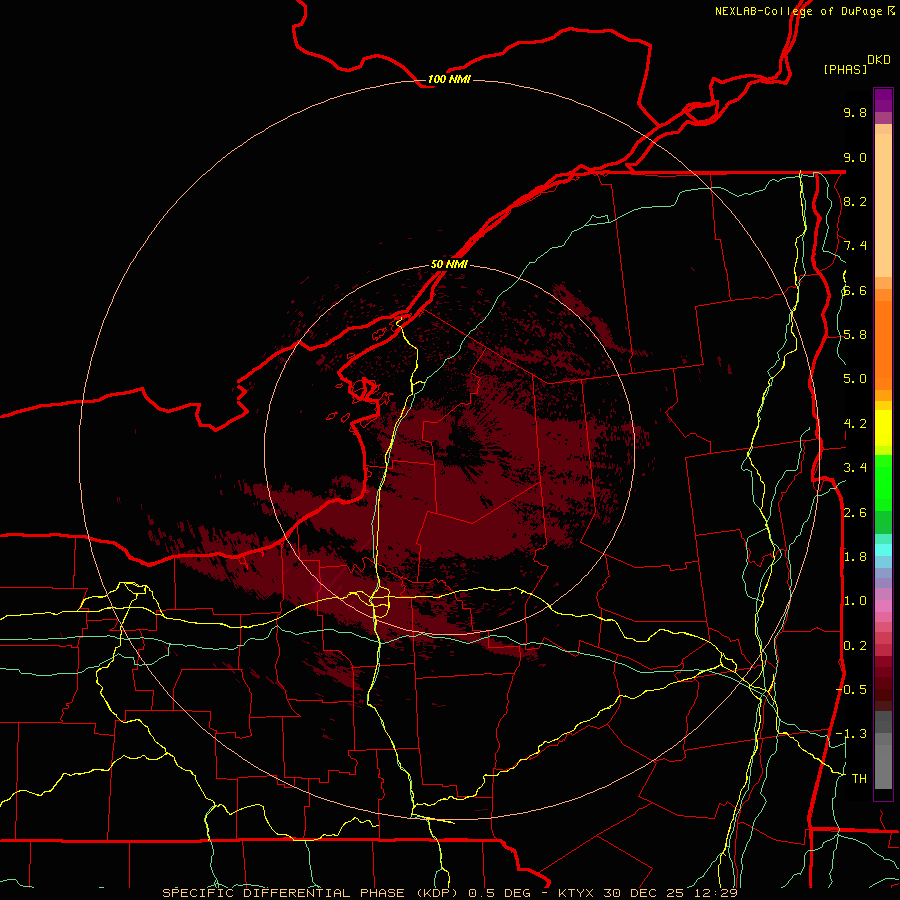Click the 50 NMI range ring label
Viewport: 900px width, 900px height.
coord(449,264)
